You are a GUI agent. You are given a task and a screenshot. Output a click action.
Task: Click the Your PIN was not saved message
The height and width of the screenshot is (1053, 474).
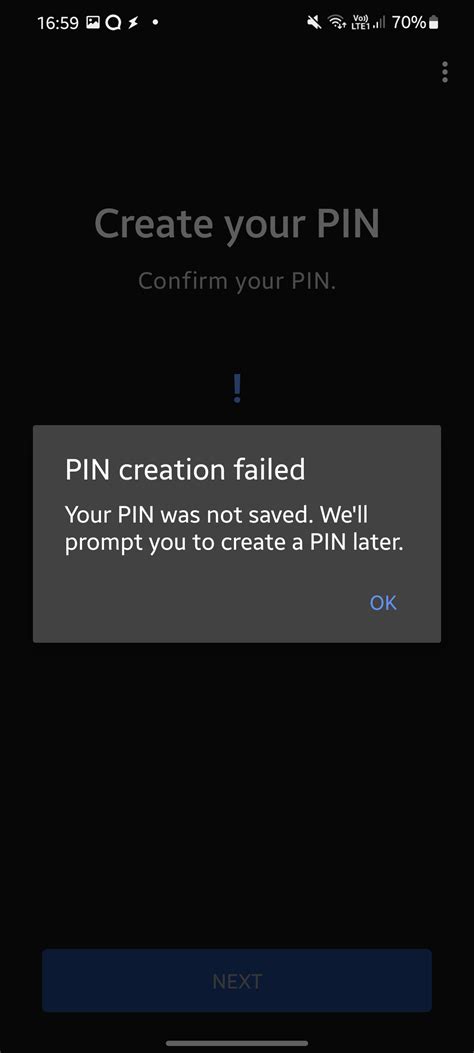click(234, 530)
